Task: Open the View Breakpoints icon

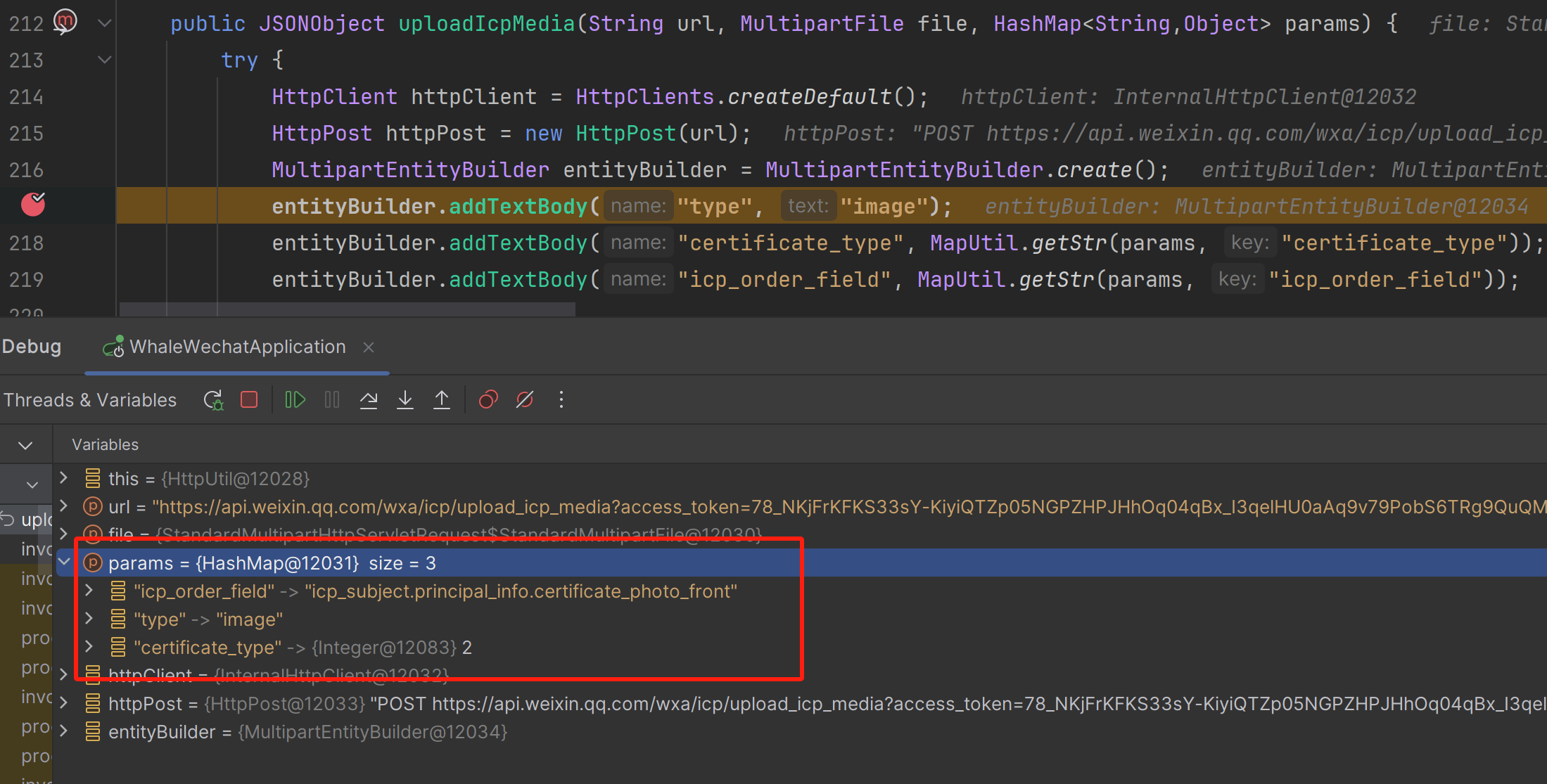Action: 488,400
